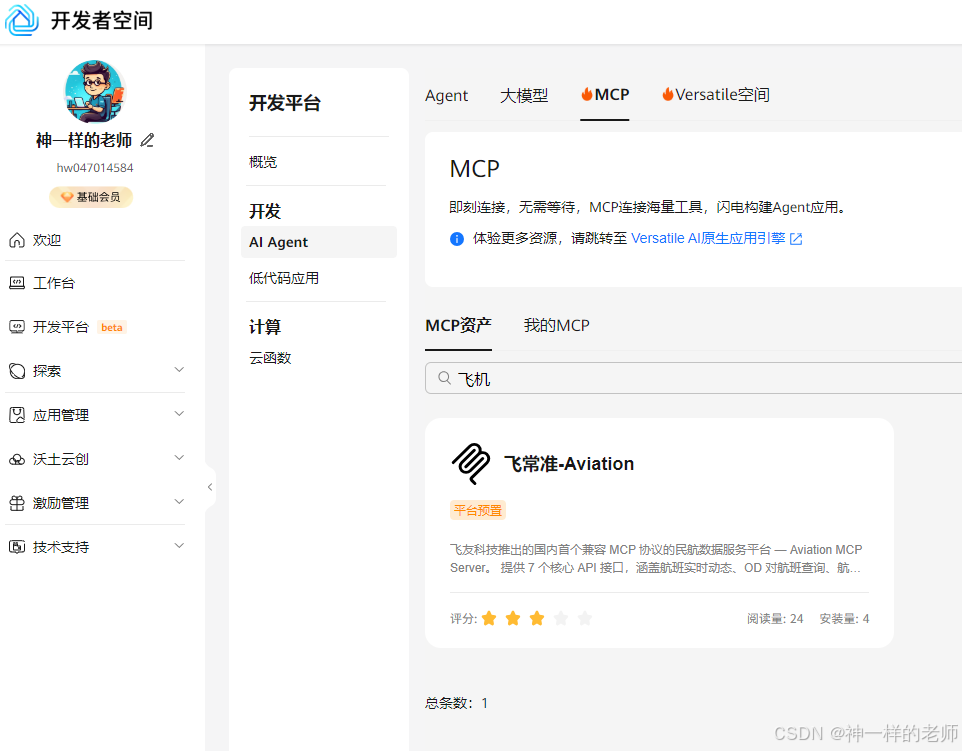
Task: Click the fifth rating star
Action: pos(585,618)
